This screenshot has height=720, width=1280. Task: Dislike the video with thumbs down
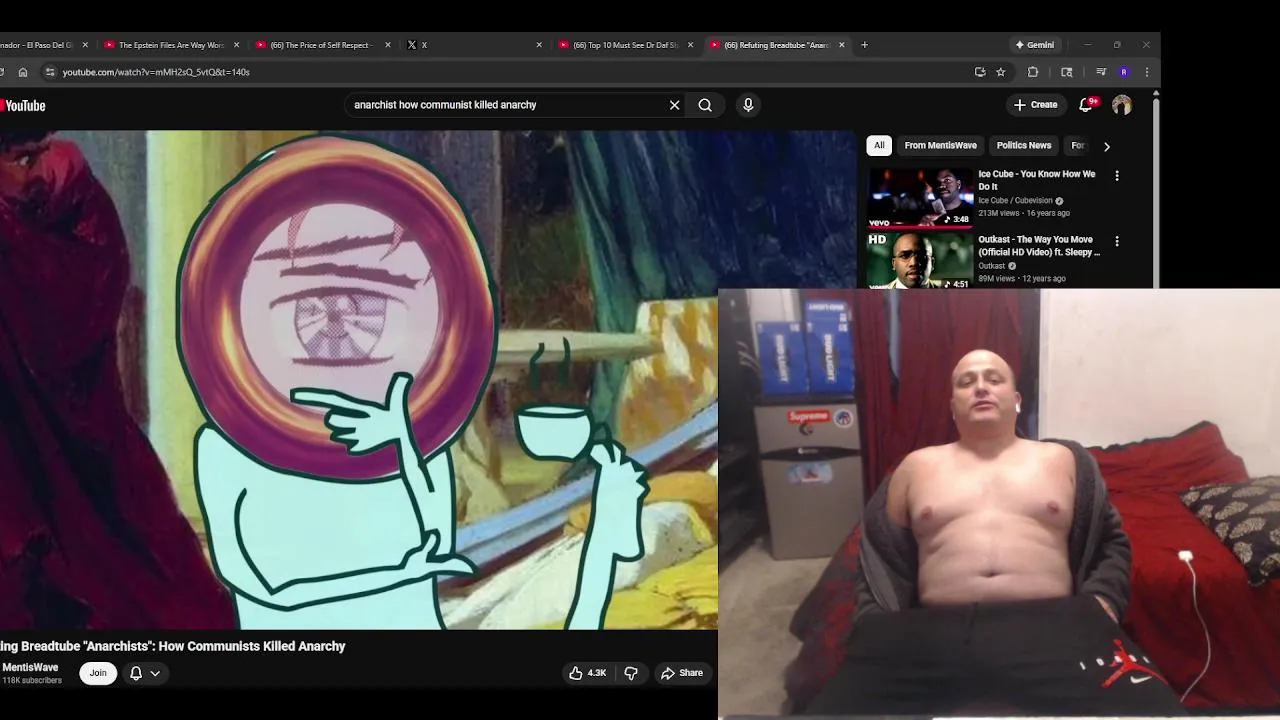pos(631,673)
